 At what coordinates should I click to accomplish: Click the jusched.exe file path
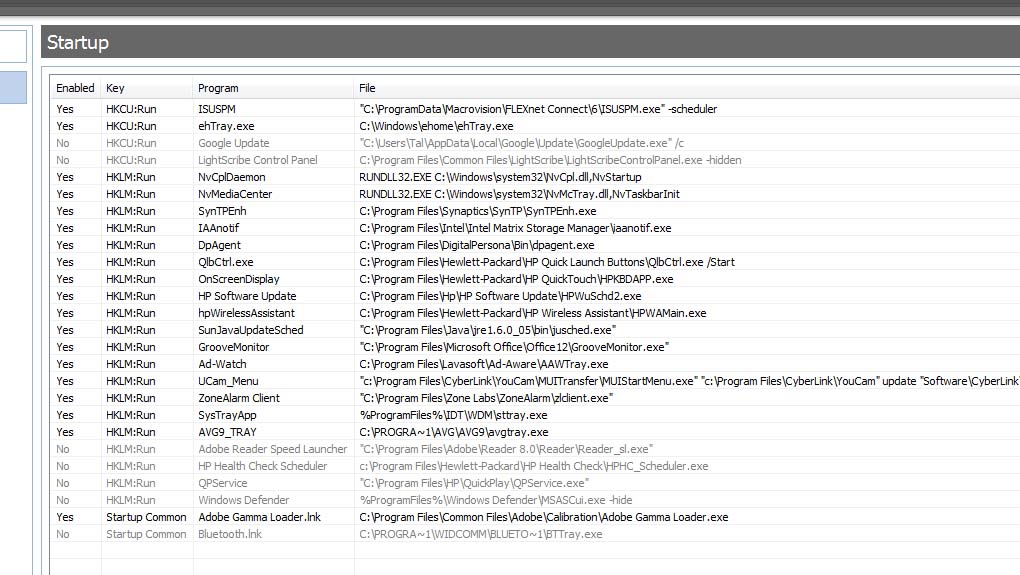point(488,330)
